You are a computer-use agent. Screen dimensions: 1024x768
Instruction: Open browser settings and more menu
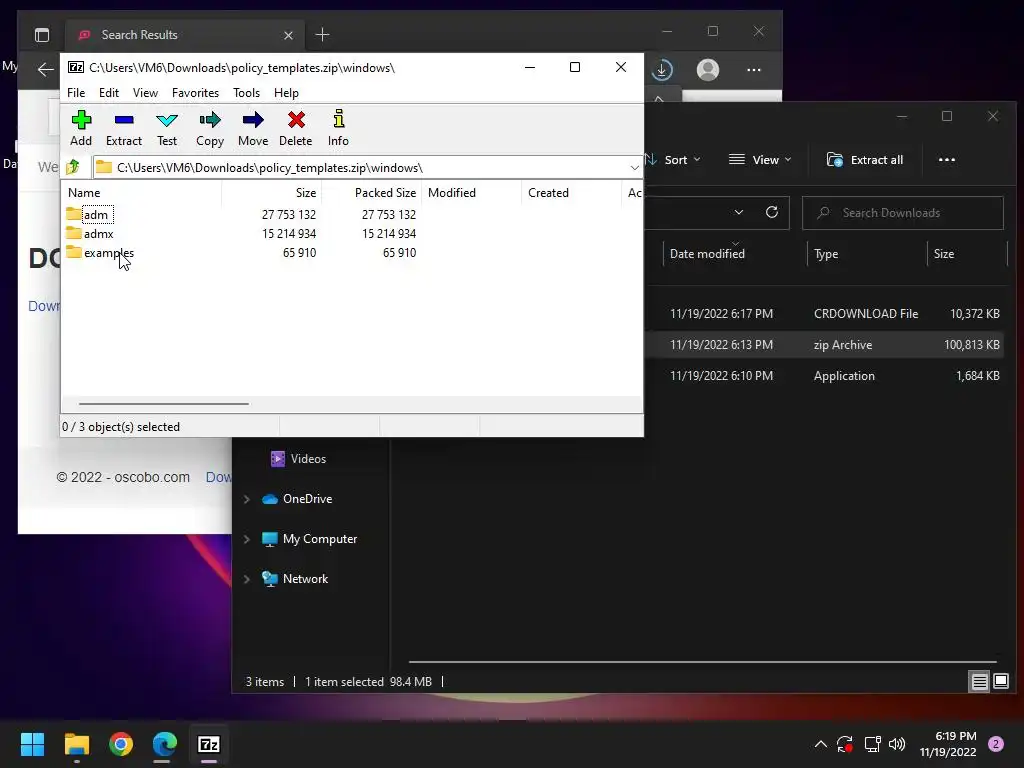[x=754, y=69]
